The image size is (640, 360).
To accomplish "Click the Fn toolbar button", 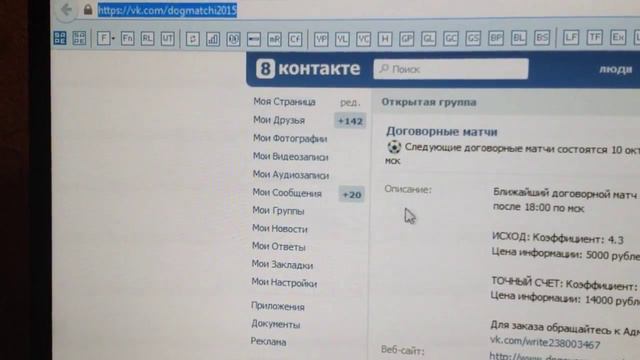I will pos(127,39).
